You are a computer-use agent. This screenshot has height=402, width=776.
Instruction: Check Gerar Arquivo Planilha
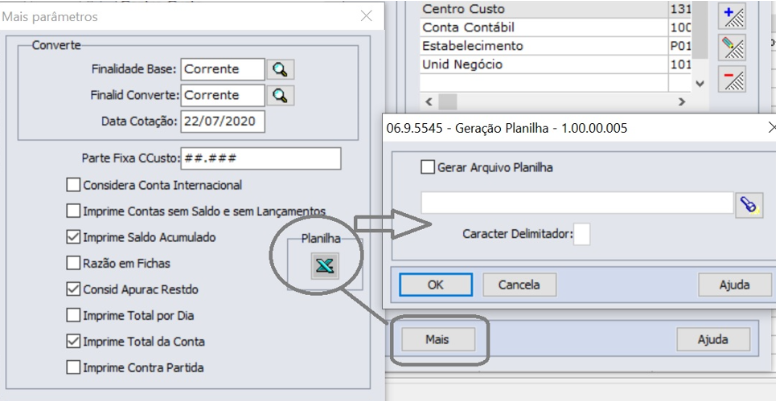pos(427,167)
